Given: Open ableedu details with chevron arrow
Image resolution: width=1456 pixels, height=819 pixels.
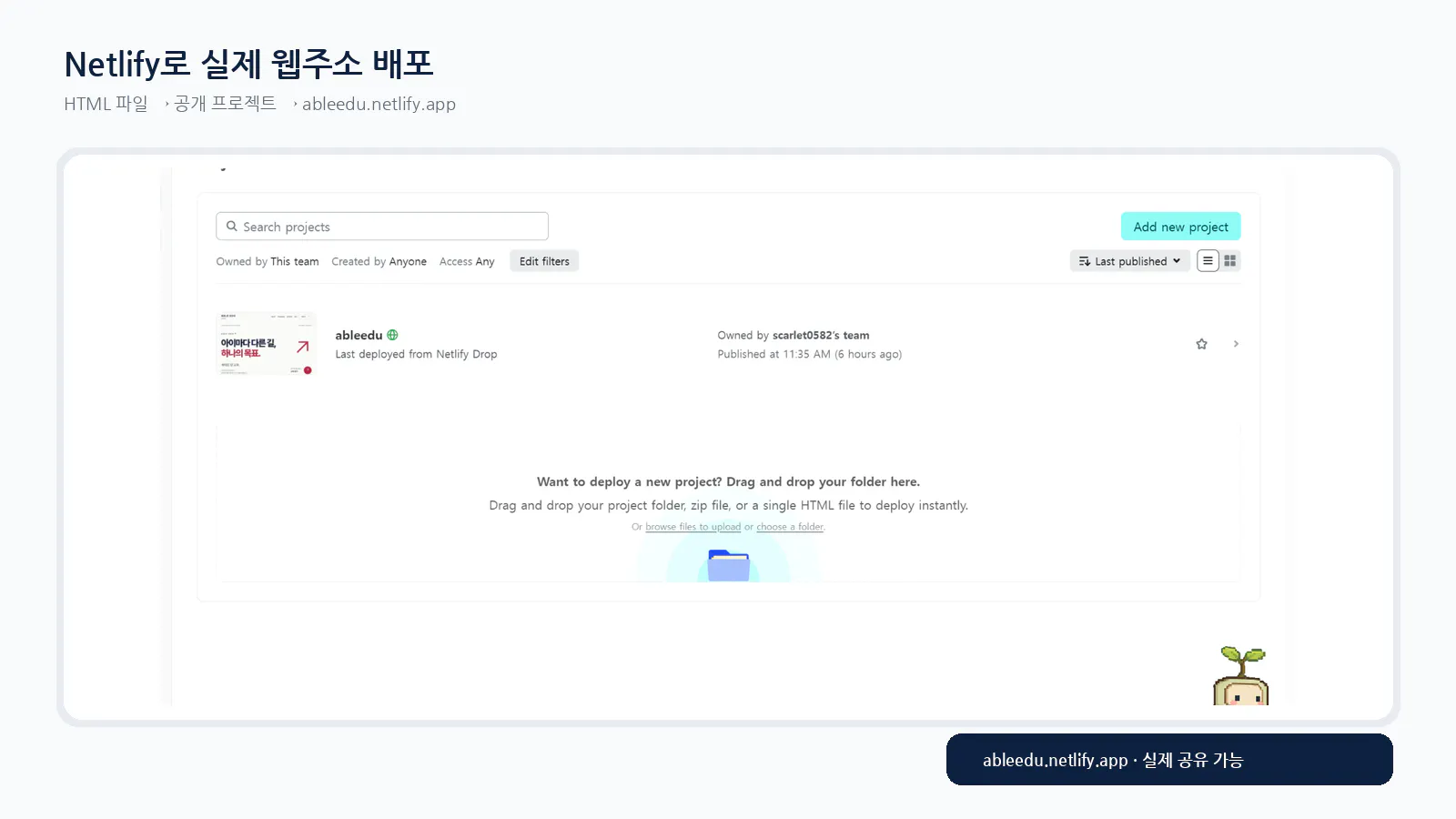Looking at the screenshot, I should pyautogui.click(x=1236, y=344).
